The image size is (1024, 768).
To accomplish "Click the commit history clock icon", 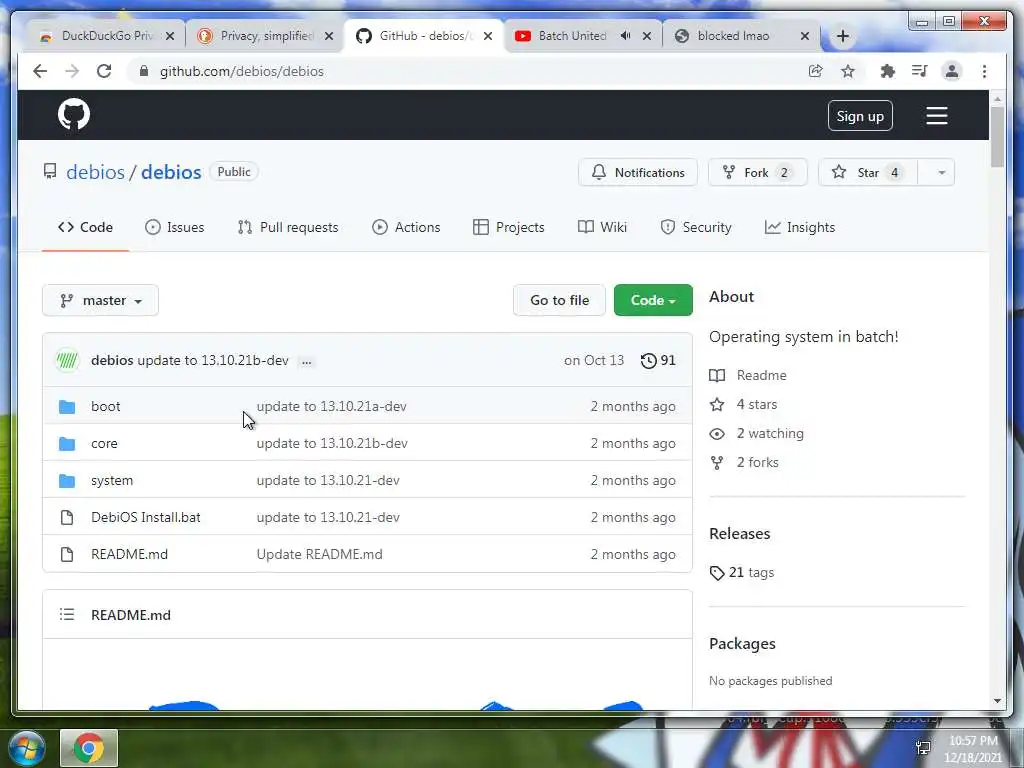I will (648, 360).
